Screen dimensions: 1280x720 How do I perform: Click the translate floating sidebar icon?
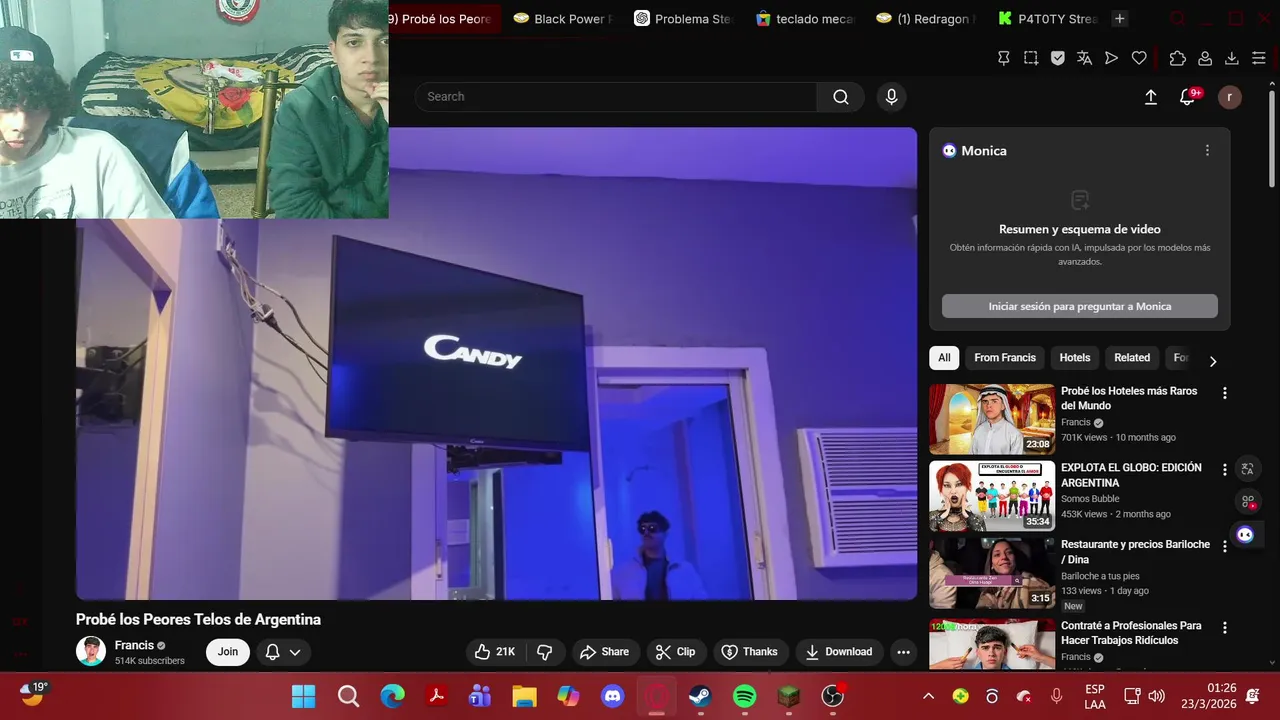click(x=1247, y=469)
